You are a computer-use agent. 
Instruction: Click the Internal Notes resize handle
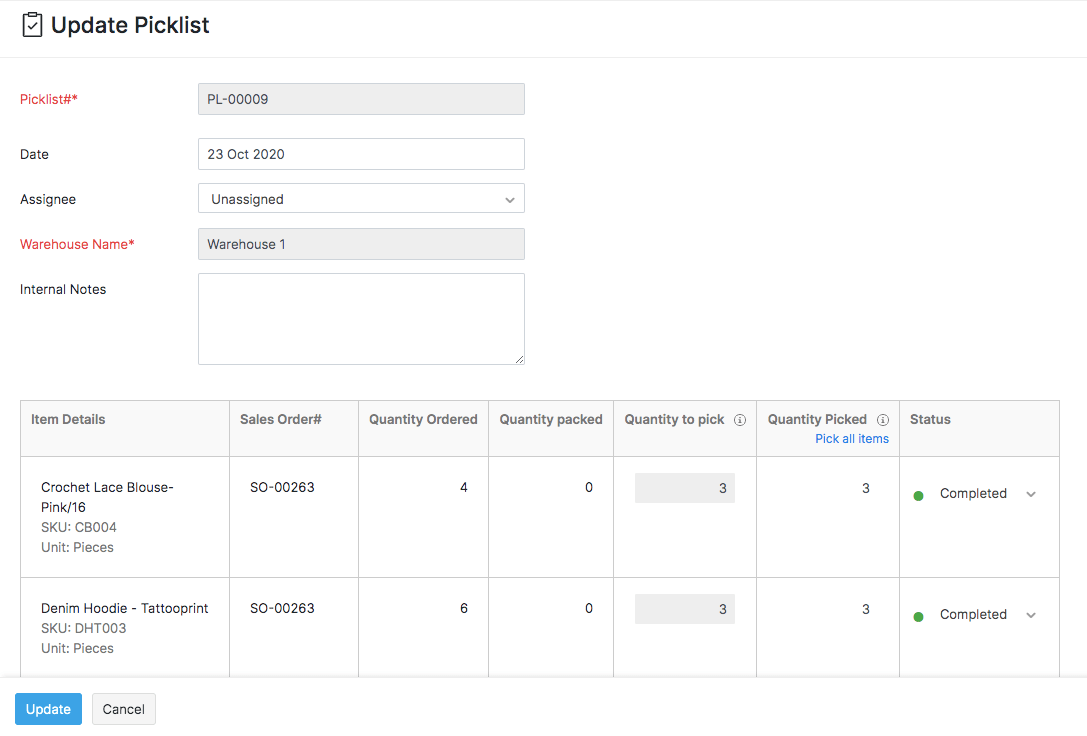(x=519, y=359)
